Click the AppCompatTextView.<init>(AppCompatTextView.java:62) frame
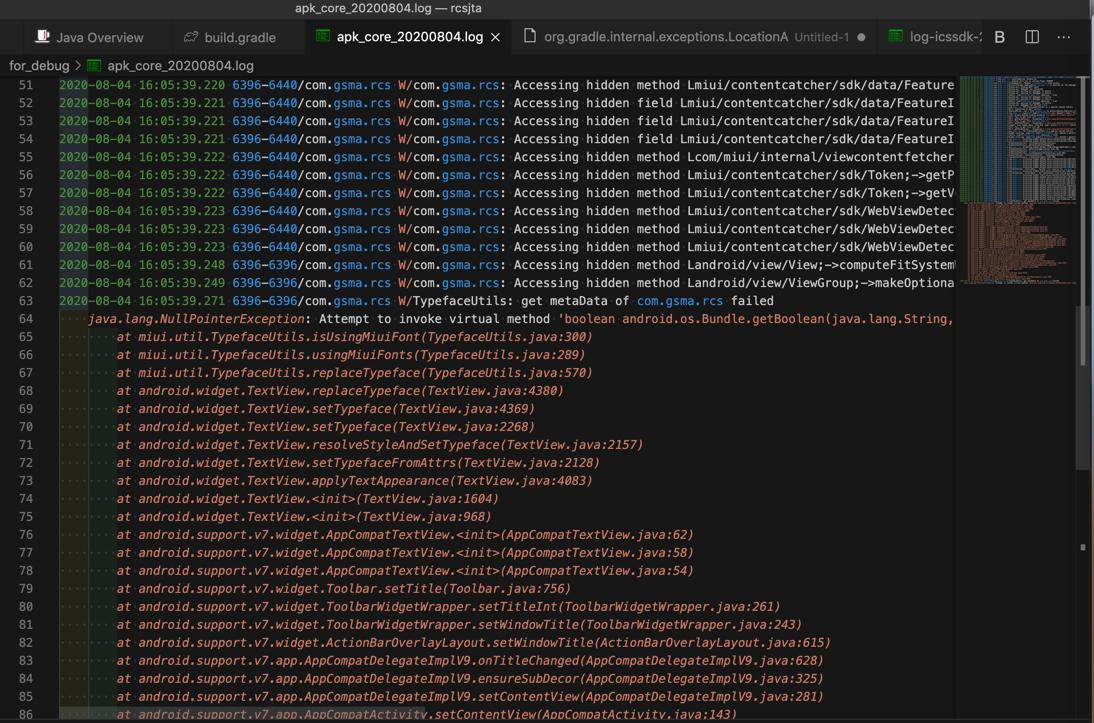 click(405, 535)
